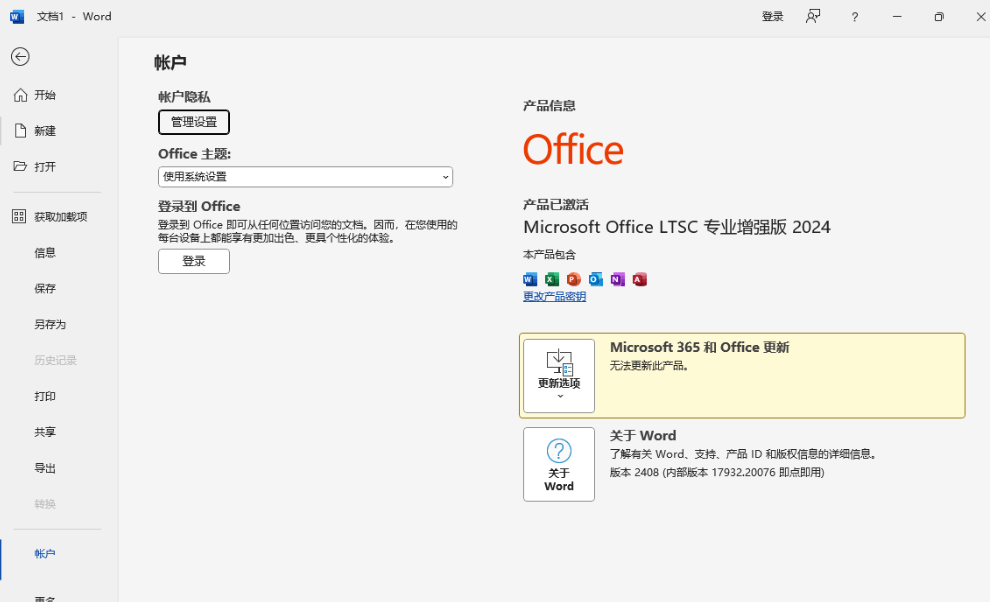Open the feedback icon in title bar

(813, 16)
